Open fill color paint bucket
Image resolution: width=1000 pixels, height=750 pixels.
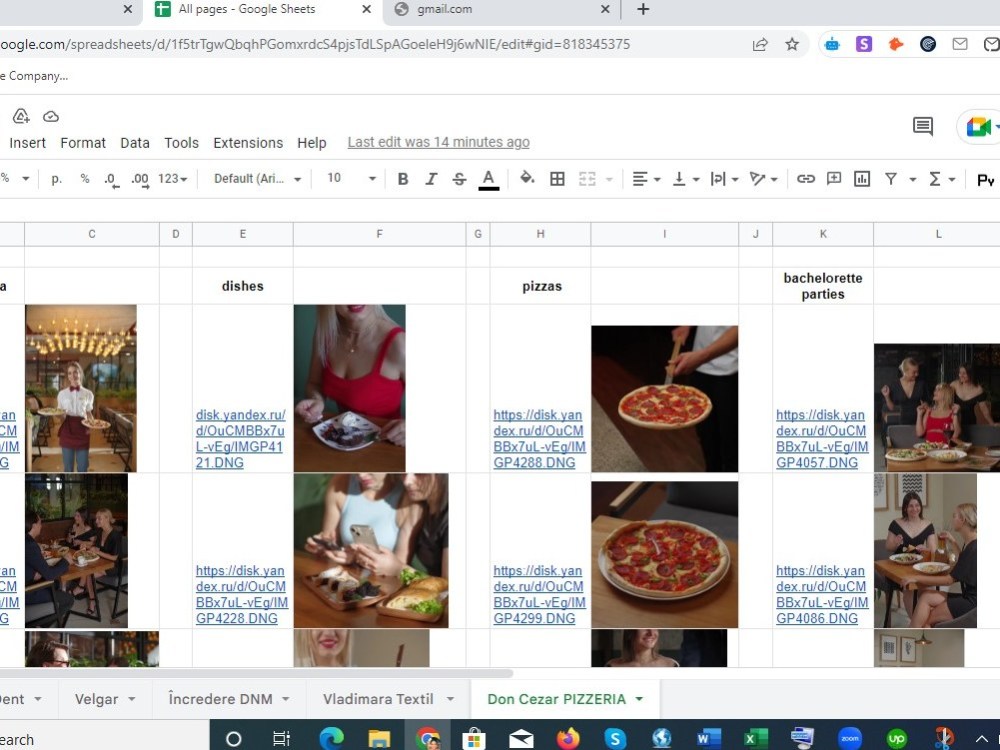click(527, 179)
